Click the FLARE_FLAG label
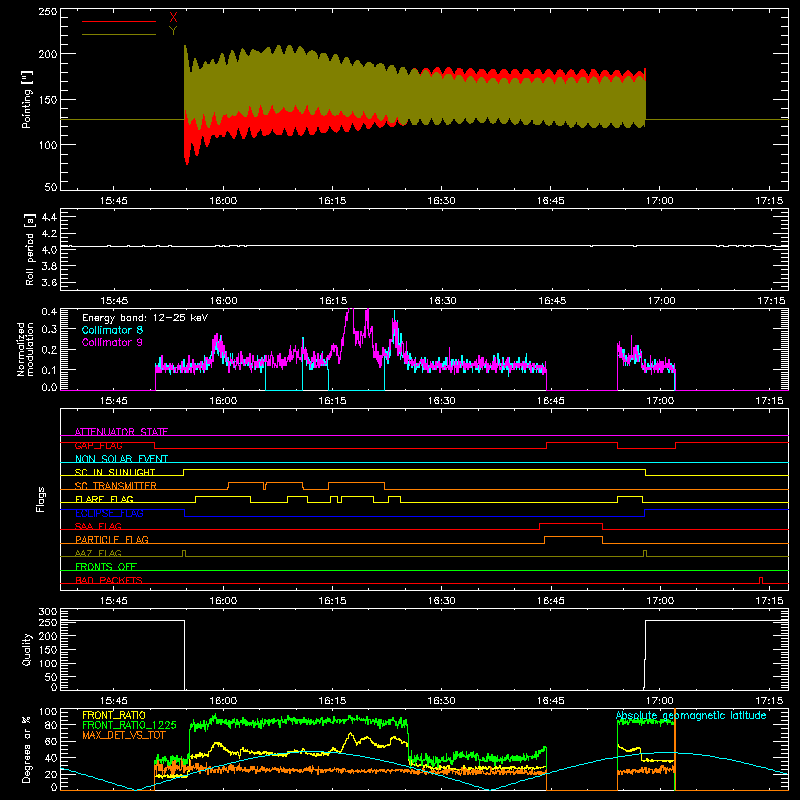 104,499
